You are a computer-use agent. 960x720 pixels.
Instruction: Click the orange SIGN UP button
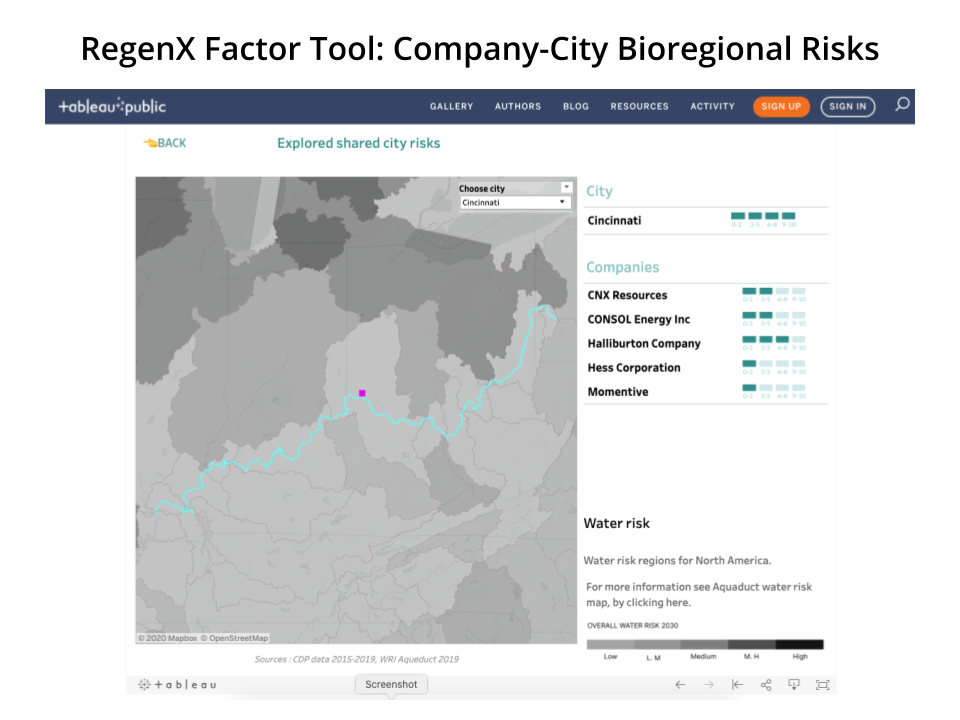pos(781,106)
